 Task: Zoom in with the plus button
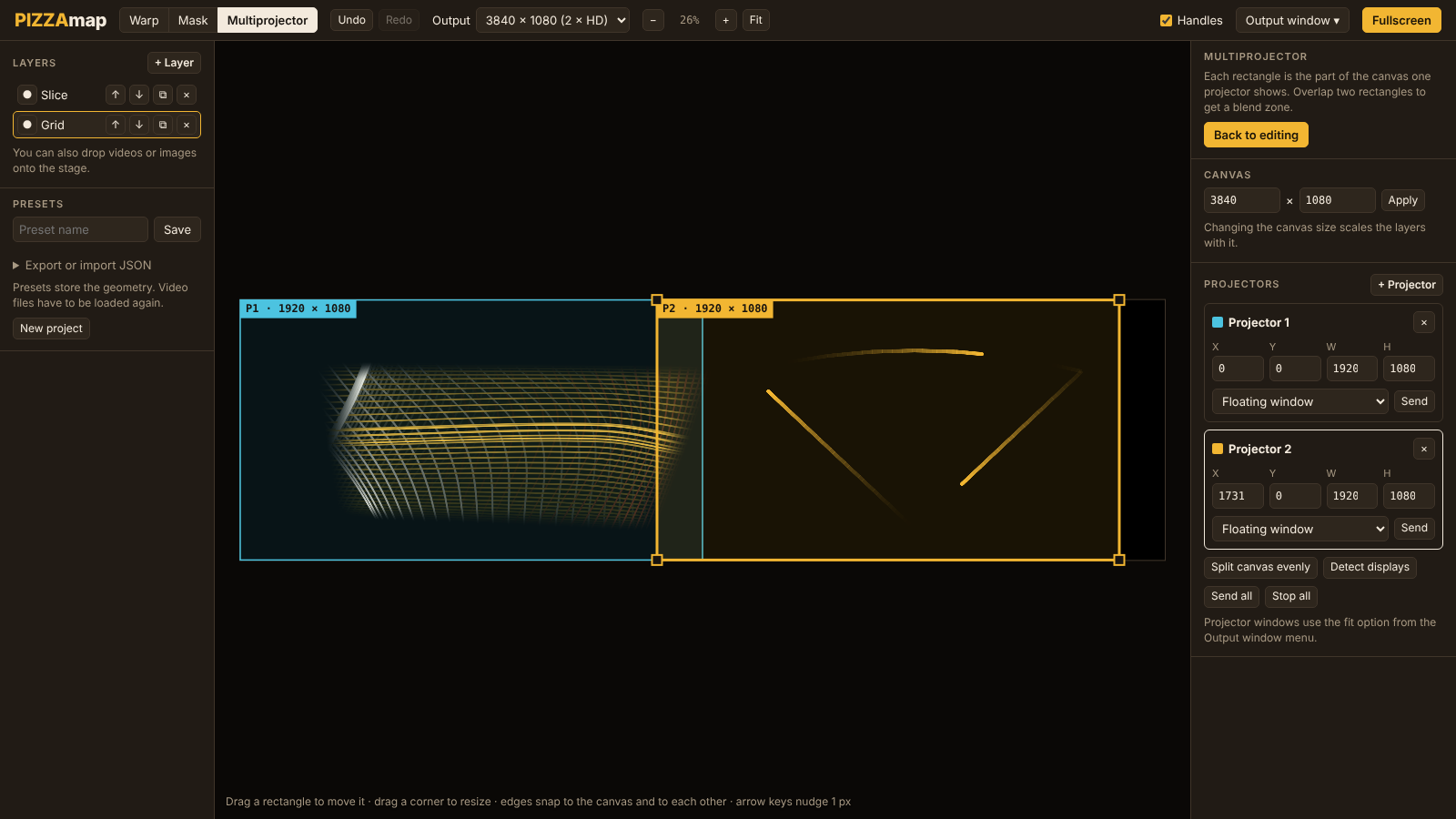tap(726, 20)
